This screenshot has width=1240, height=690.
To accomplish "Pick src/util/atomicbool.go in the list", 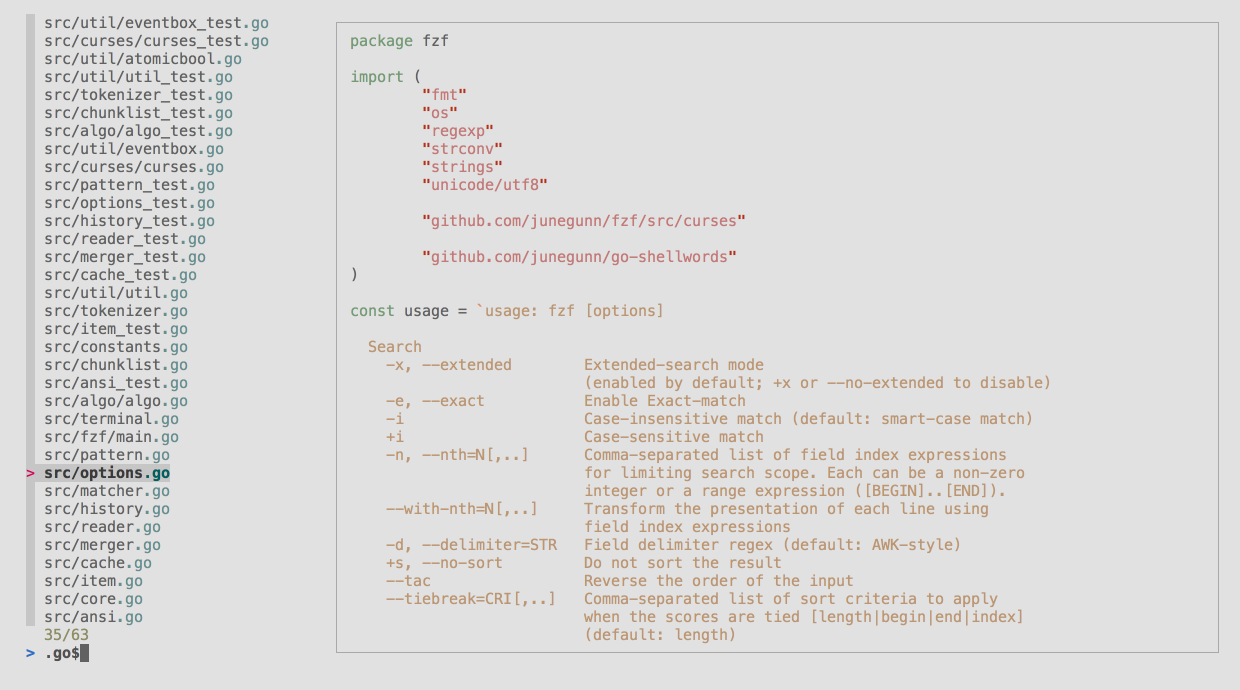I will (143, 59).
